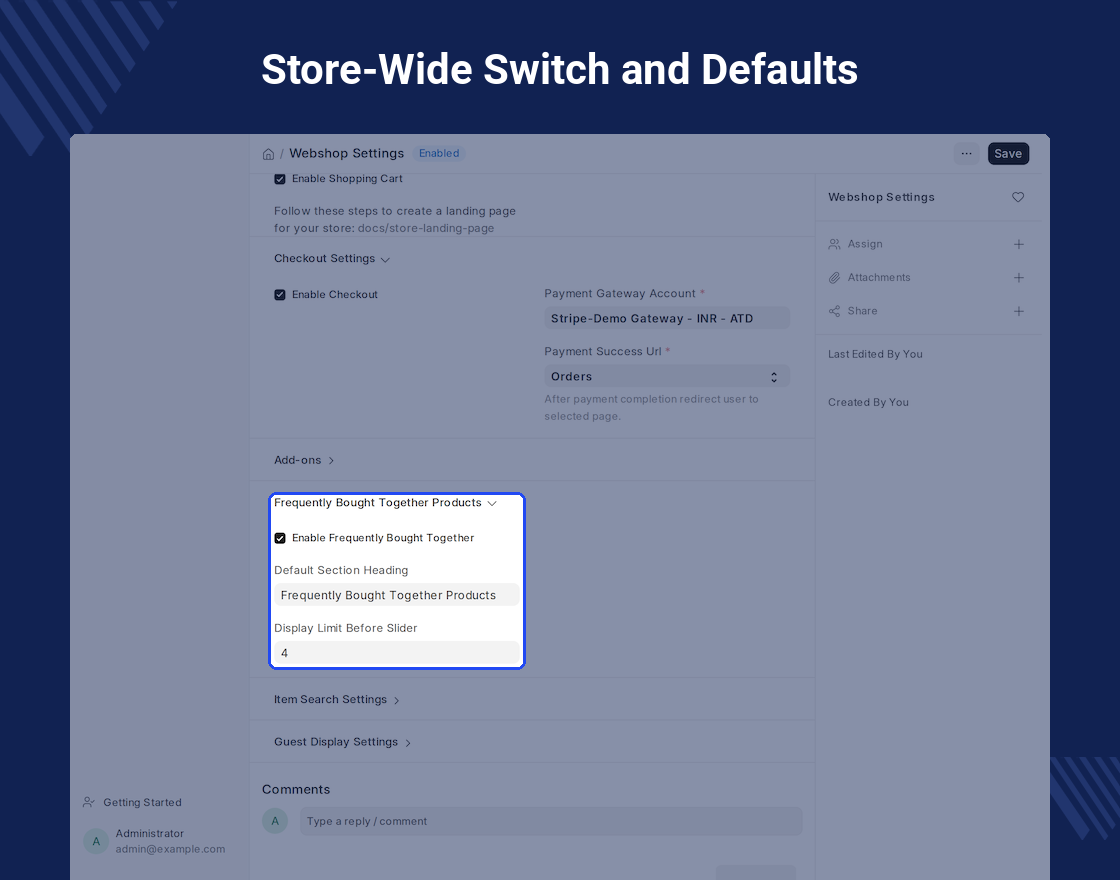Toggle Enable Shopping Cart checkbox
The height and width of the screenshot is (880, 1120).
point(280,179)
